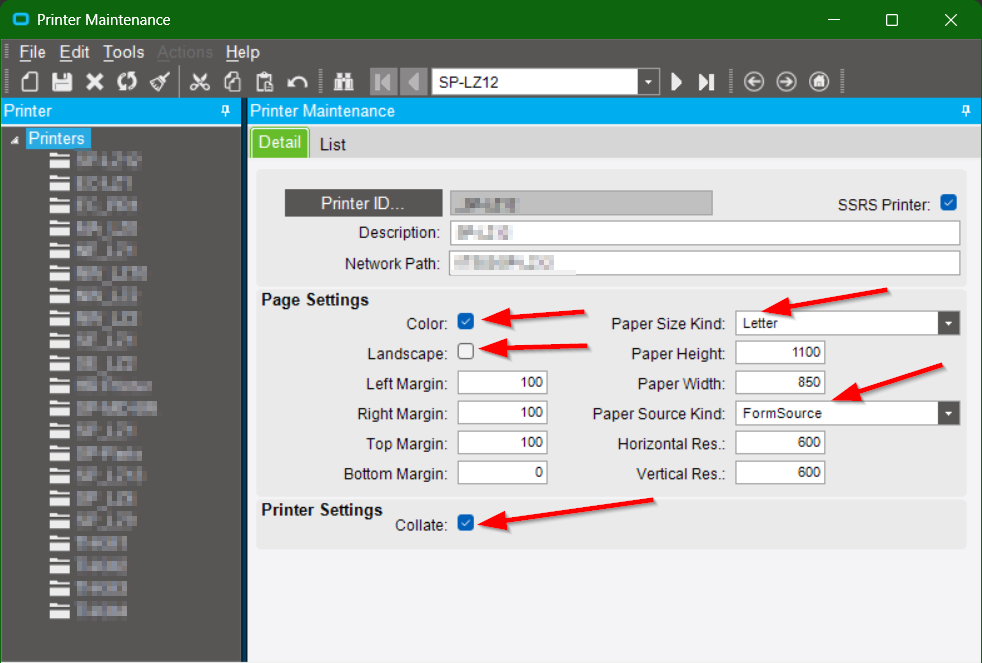This screenshot has width=982, height=663.
Task: Delete the record with the X toolbar icon
Action: pyautogui.click(x=95, y=82)
